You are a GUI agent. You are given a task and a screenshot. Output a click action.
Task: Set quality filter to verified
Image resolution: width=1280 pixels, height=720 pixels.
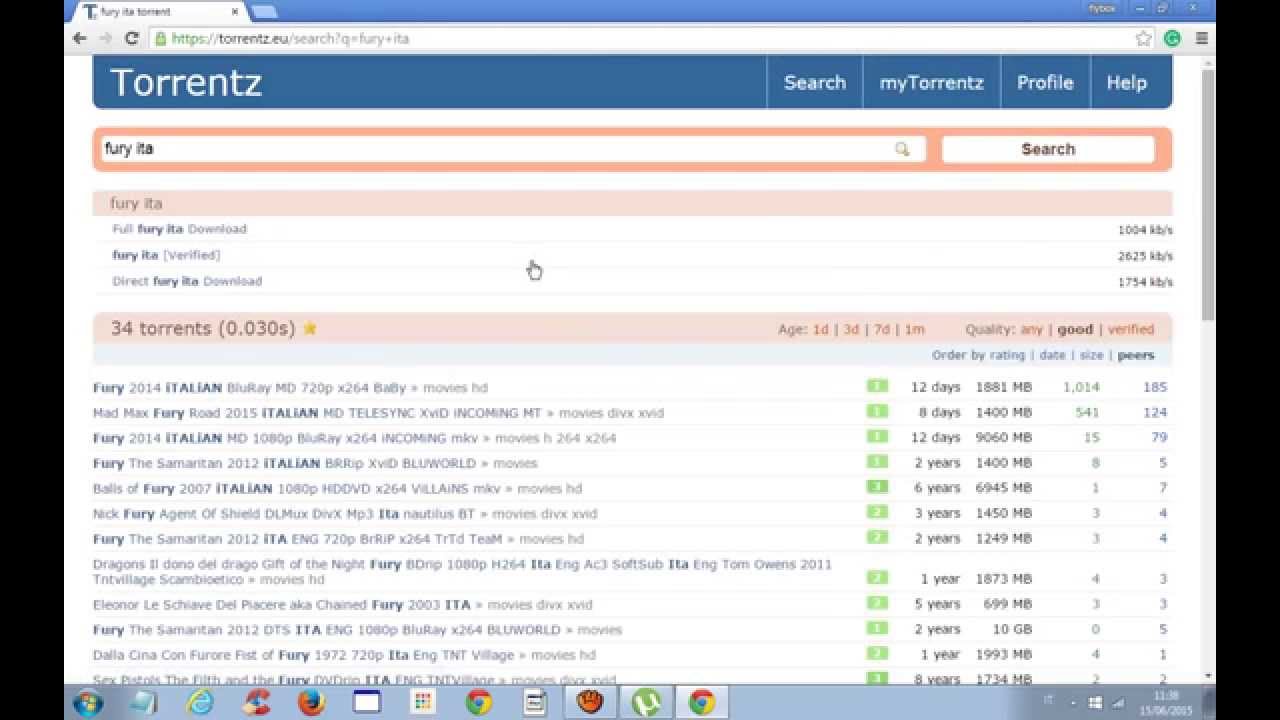click(1131, 329)
